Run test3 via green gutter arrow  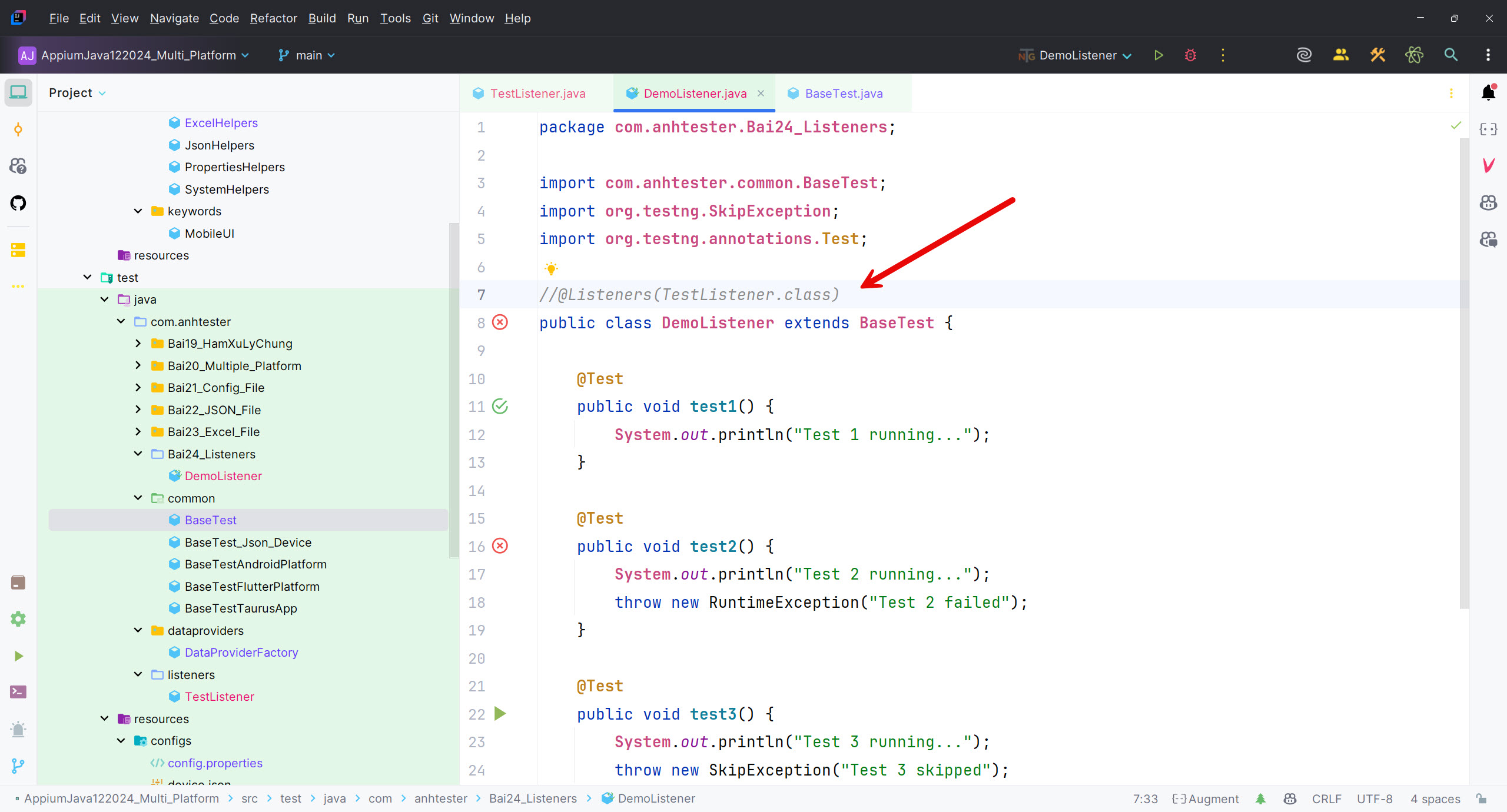pos(500,714)
